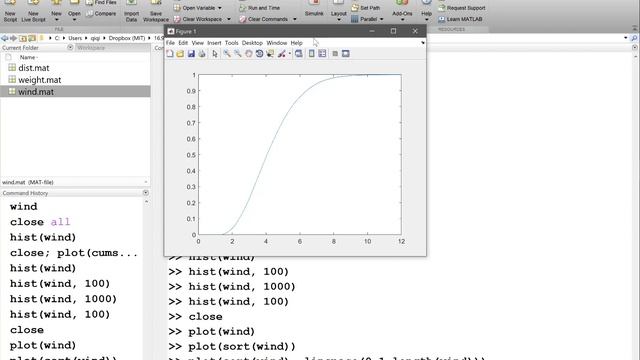This screenshot has width=640, height=360.
Task: Select the Edit Plot arrow tool
Action: [x=215, y=54]
